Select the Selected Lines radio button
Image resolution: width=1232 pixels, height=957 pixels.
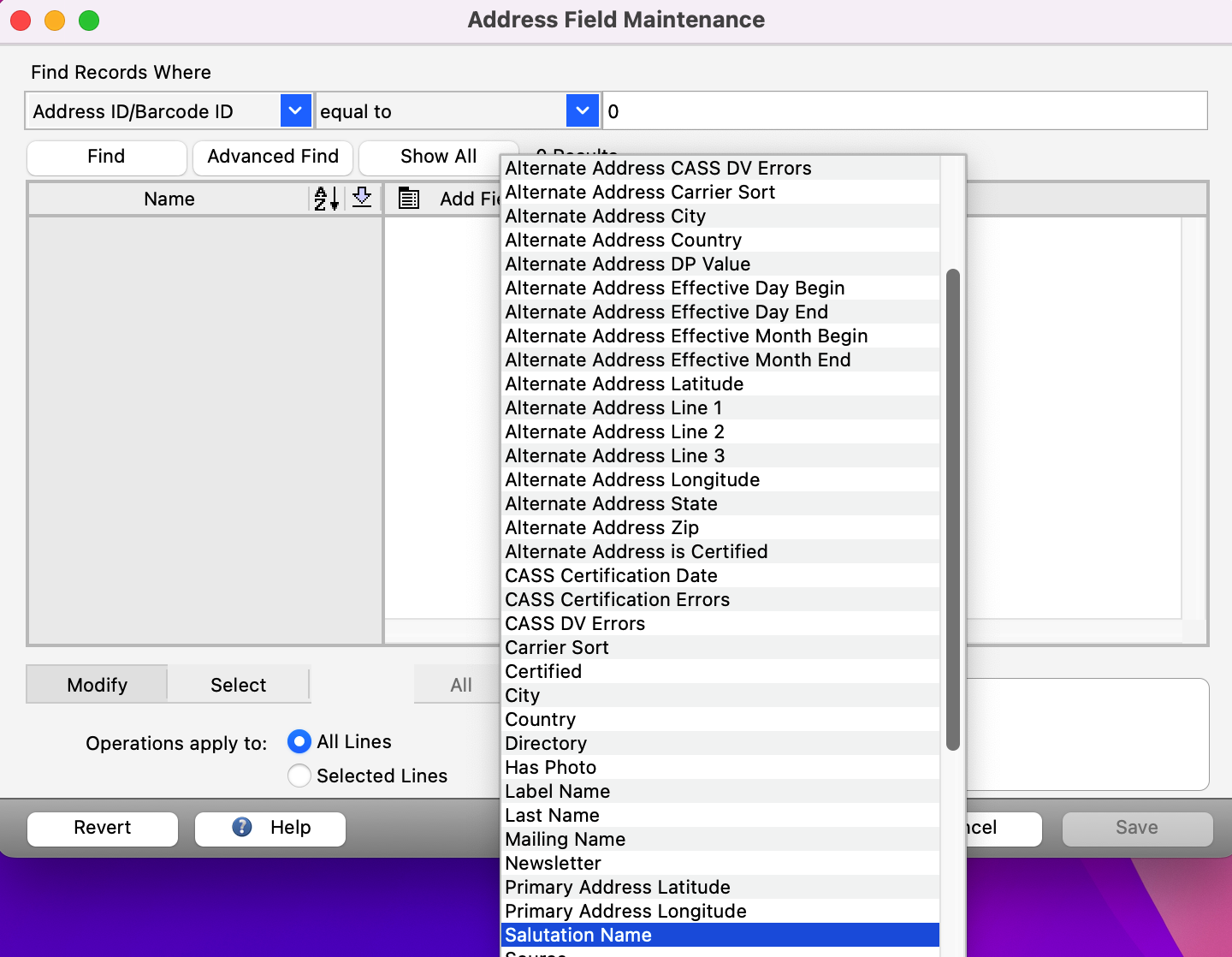pyautogui.click(x=299, y=776)
